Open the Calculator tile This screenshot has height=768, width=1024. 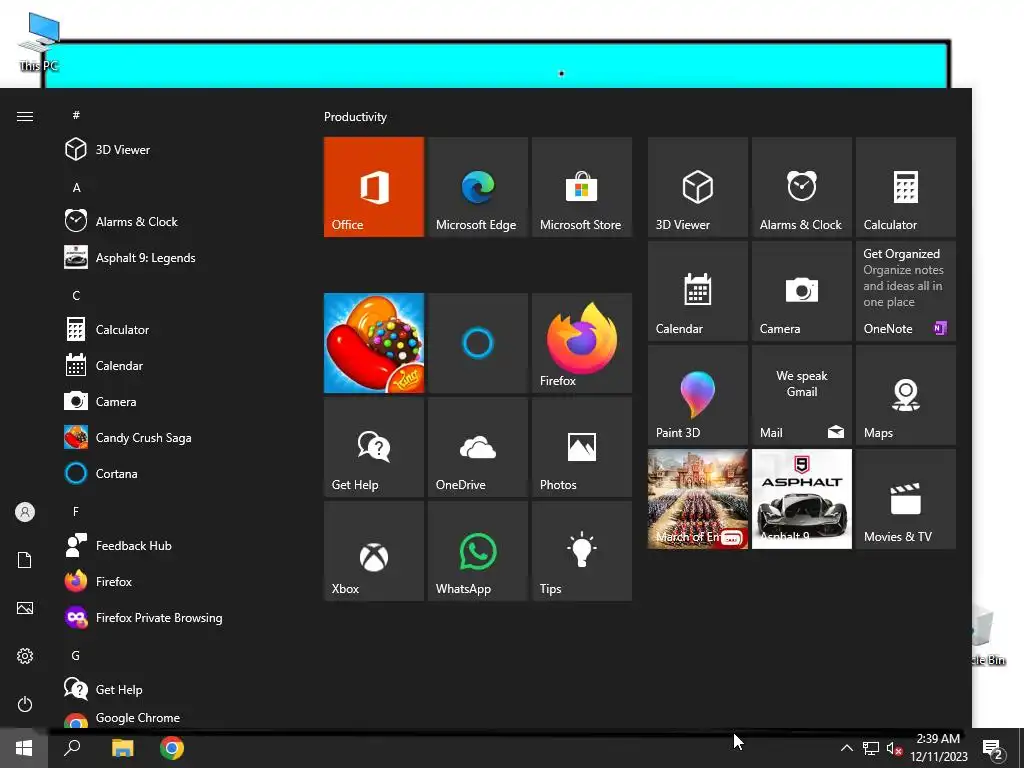click(905, 187)
